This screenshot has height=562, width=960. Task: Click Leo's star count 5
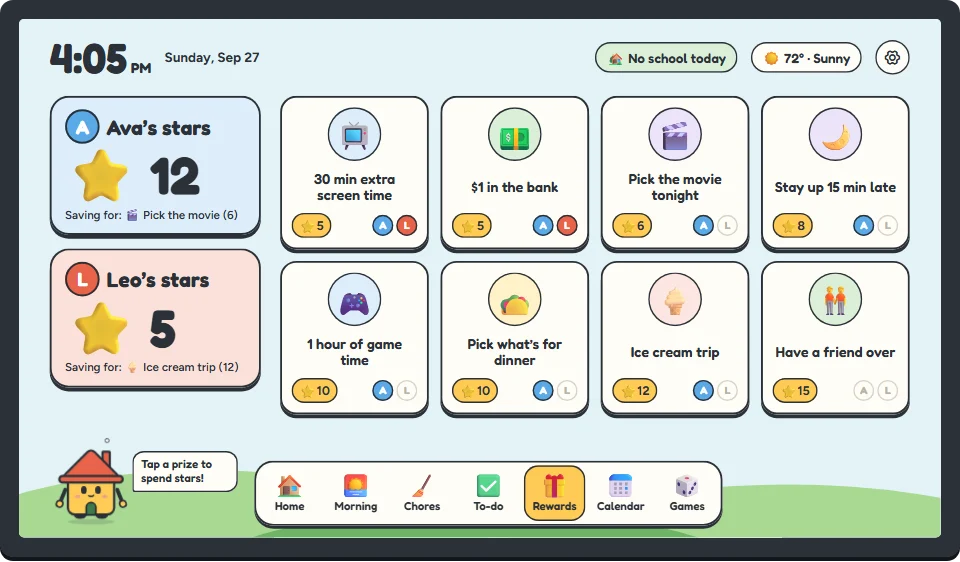click(x=163, y=329)
